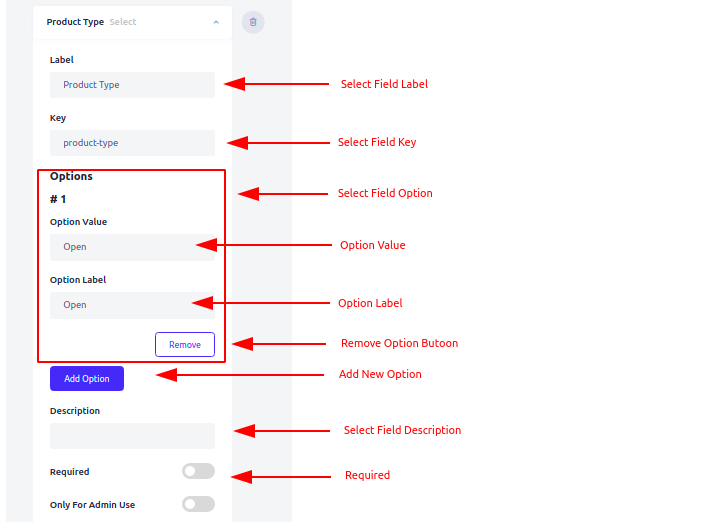Enable the Only For Admin Use switch

click(x=198, y=505)
